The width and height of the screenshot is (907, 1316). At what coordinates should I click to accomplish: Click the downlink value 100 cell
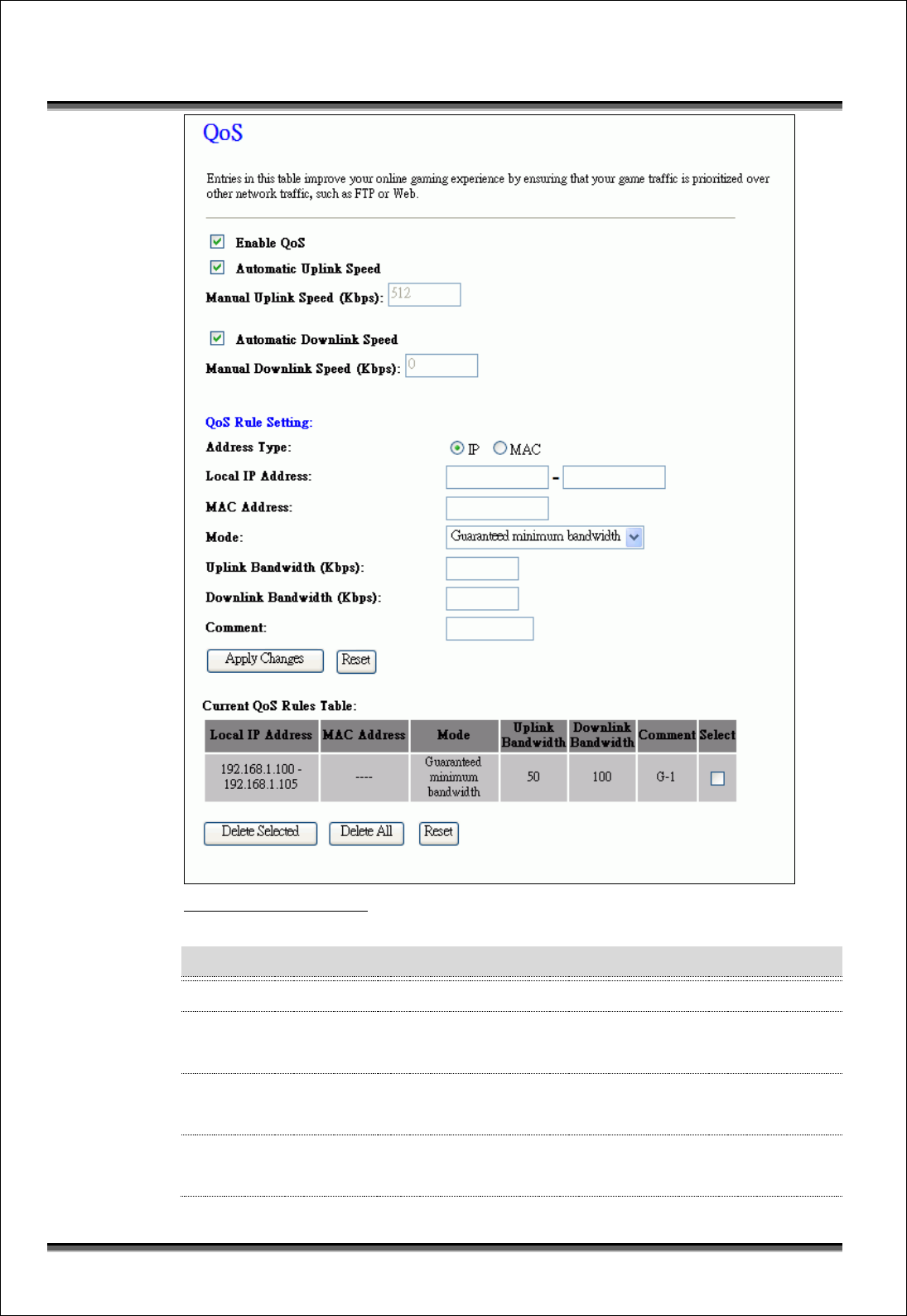pyautogui.click(x=602, y=777)
